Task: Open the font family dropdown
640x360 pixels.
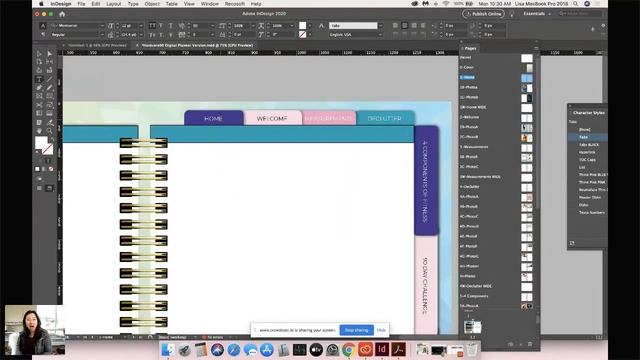Action: (102, 25)
